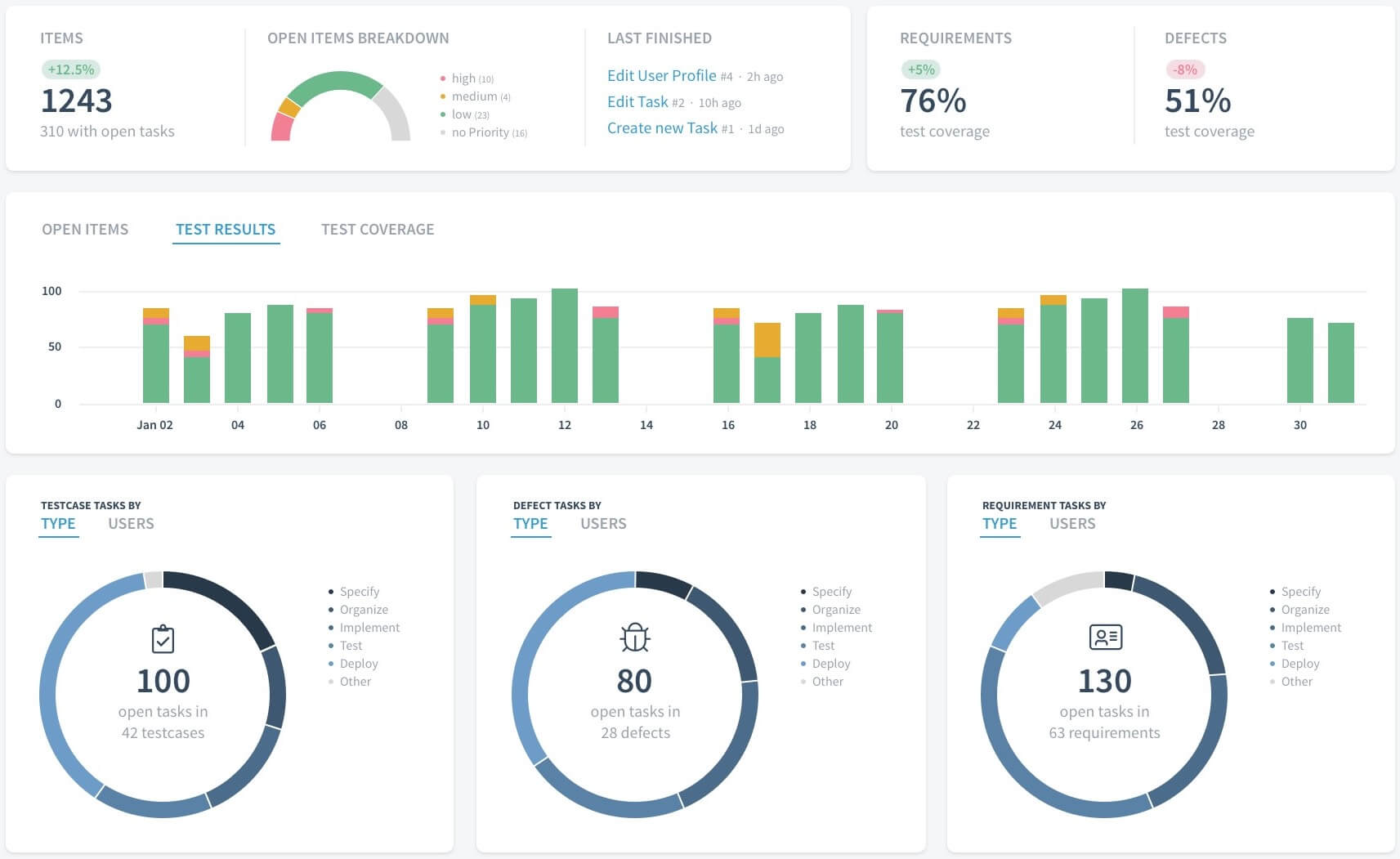This screenshot has width=1400, height=859.
Task: Click Other legend in testcase tasks
Action: point(350,682)
